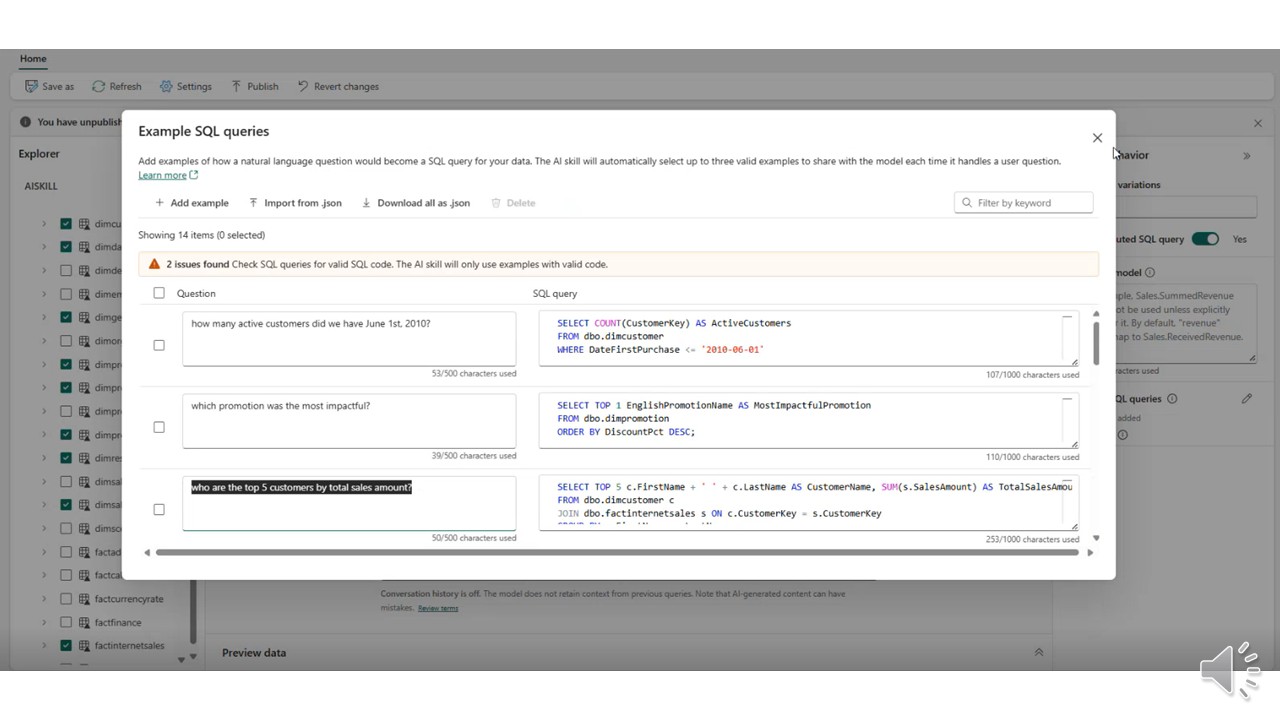Viewport: 1280px width, 720px height.
Task: Expand the dimde tree node
Action: click(x=44, y=271)
